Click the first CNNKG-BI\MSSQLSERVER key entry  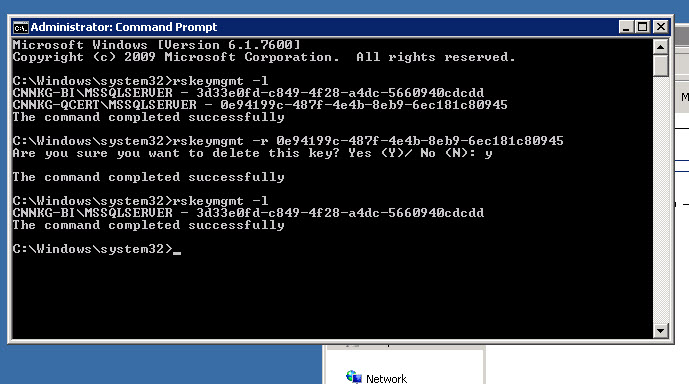248,93
